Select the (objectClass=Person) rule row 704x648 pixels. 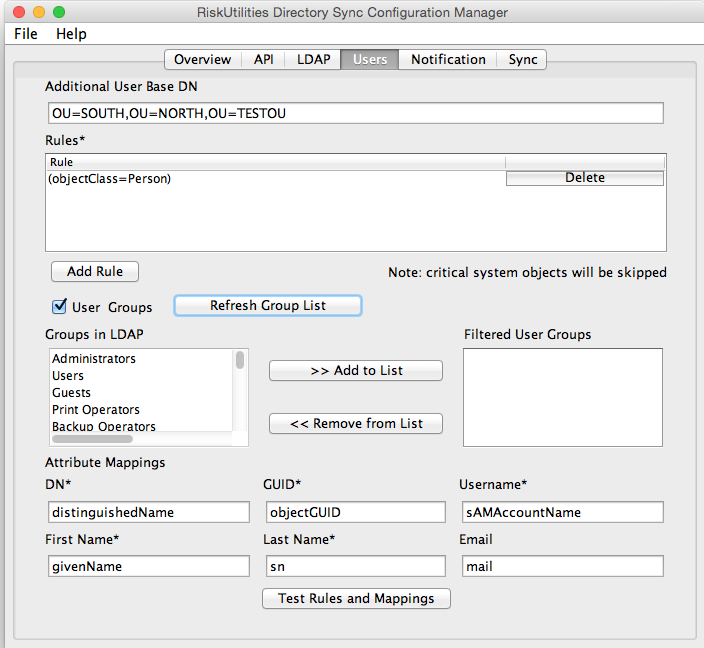(x=276, y=179)
